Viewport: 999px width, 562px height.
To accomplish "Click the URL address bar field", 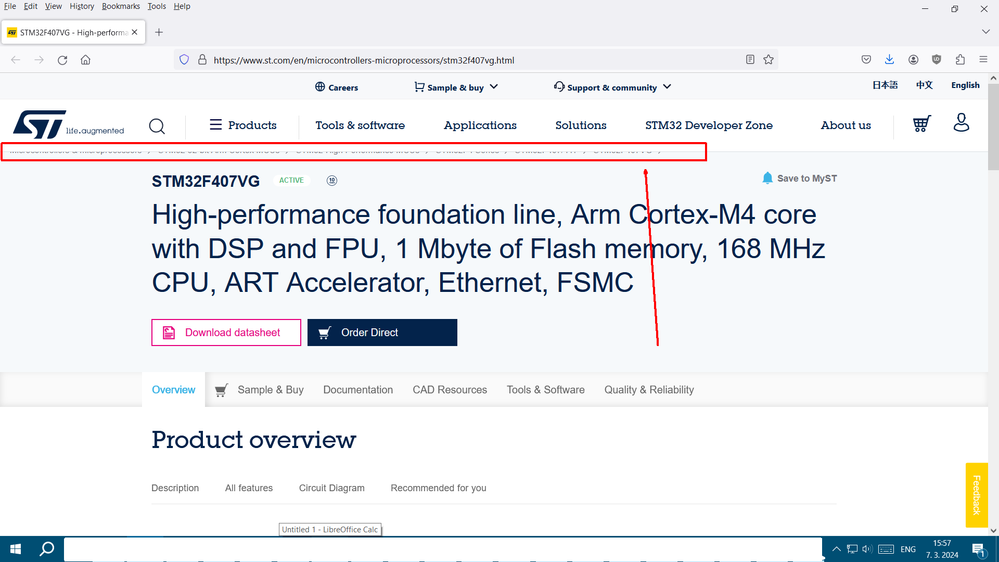I will (475, 60).
